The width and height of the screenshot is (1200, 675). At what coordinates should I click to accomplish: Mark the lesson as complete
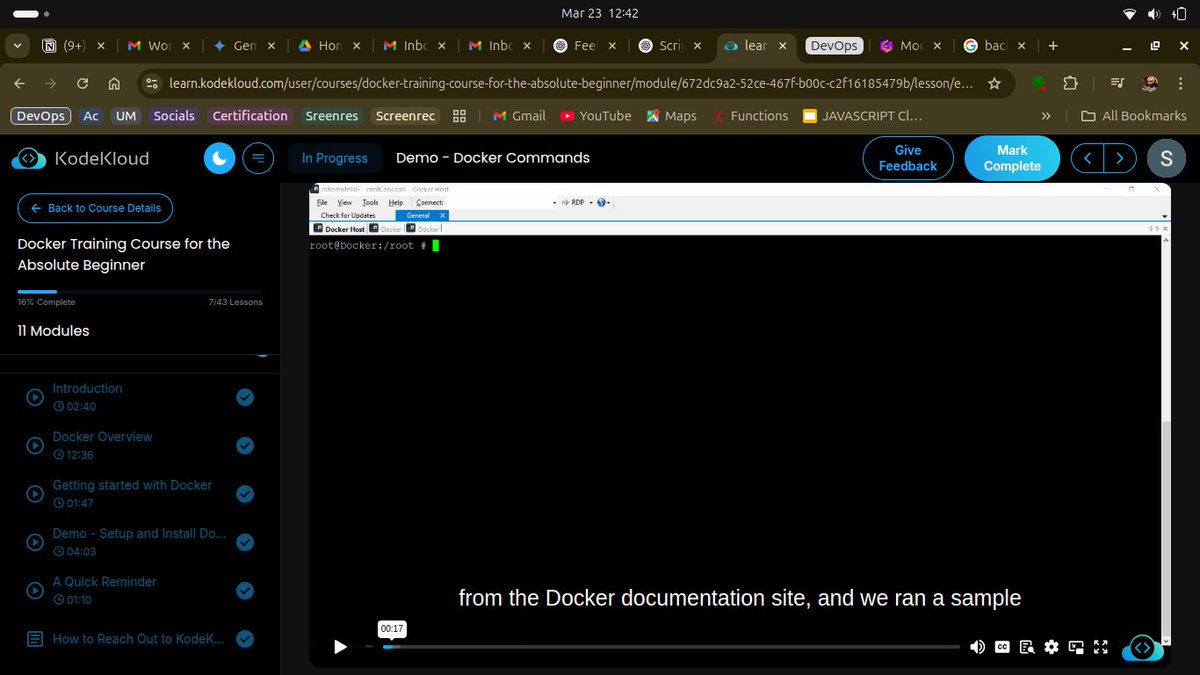click(1012, 158)
